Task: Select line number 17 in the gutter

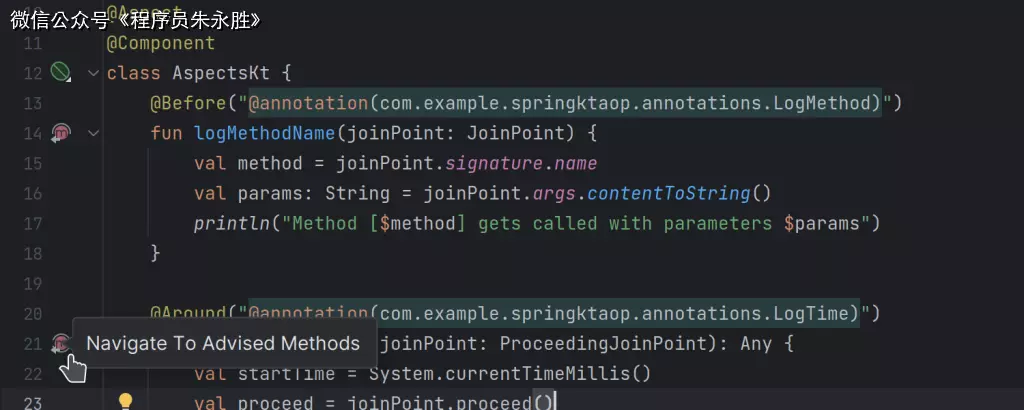Action: point(32,223)
